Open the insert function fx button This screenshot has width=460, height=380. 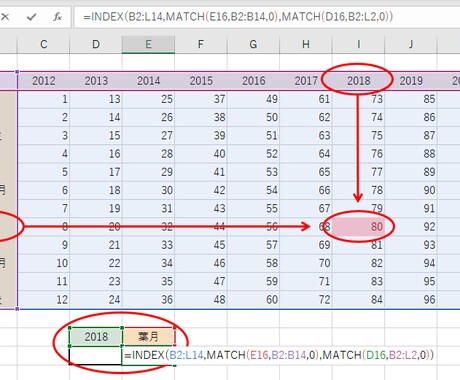(57, 17)
